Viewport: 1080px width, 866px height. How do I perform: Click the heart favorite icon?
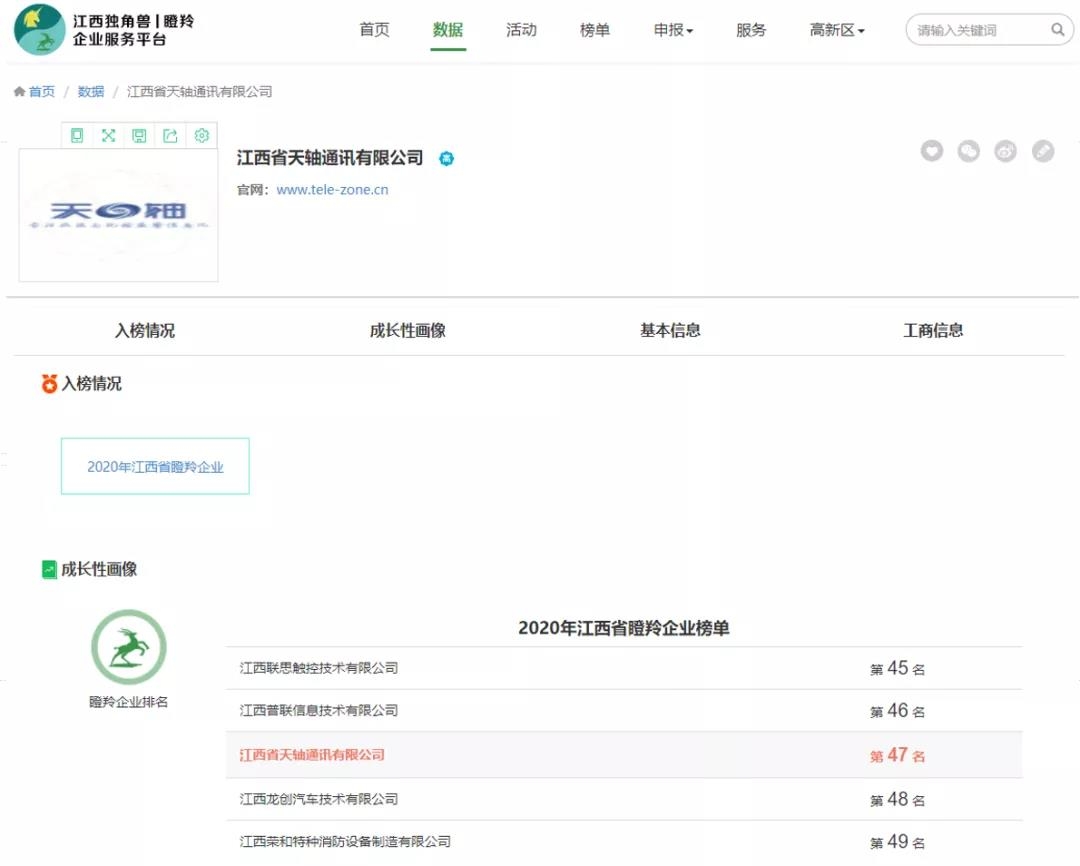[932, 151]
